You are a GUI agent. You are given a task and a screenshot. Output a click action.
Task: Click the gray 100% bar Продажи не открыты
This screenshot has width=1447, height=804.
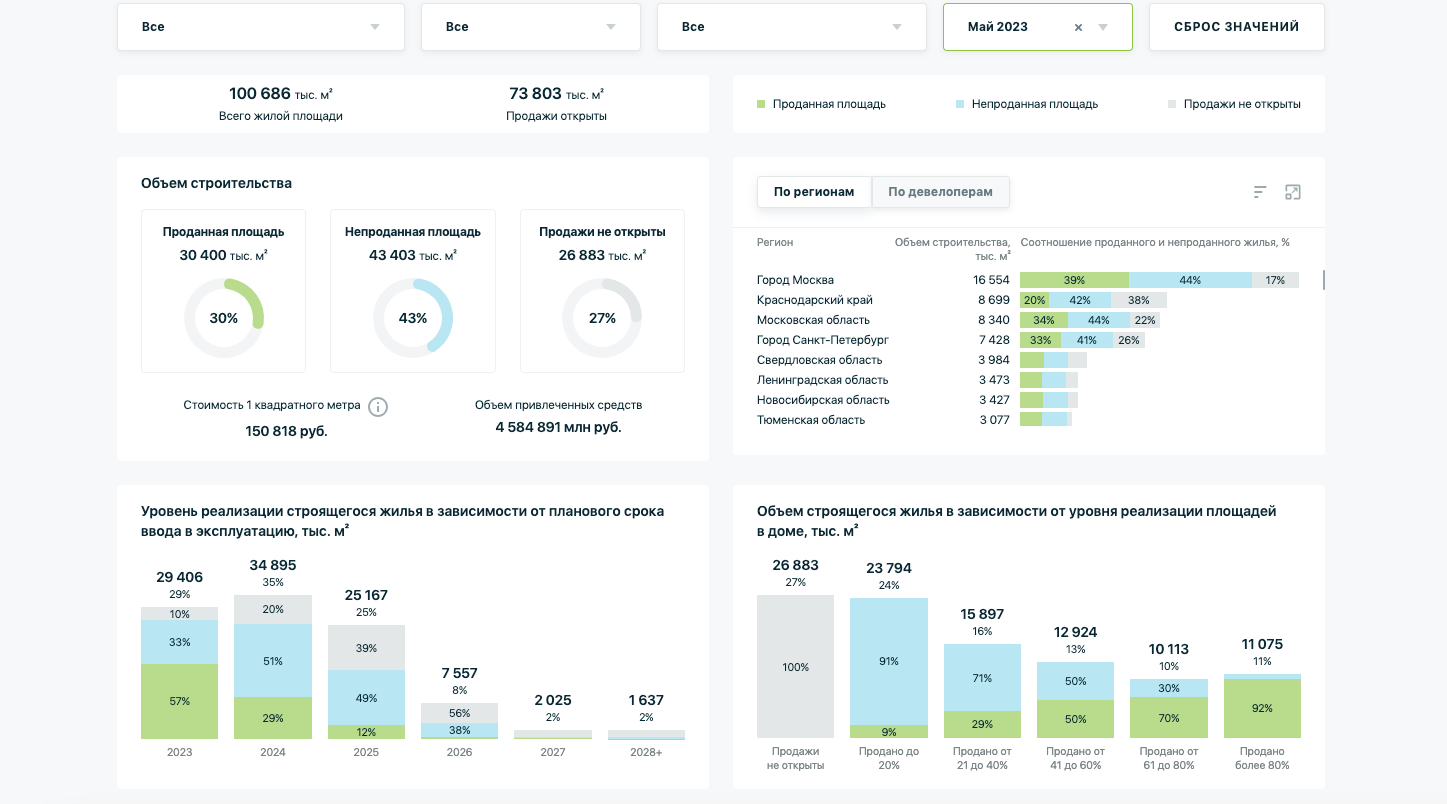[795, 667]
